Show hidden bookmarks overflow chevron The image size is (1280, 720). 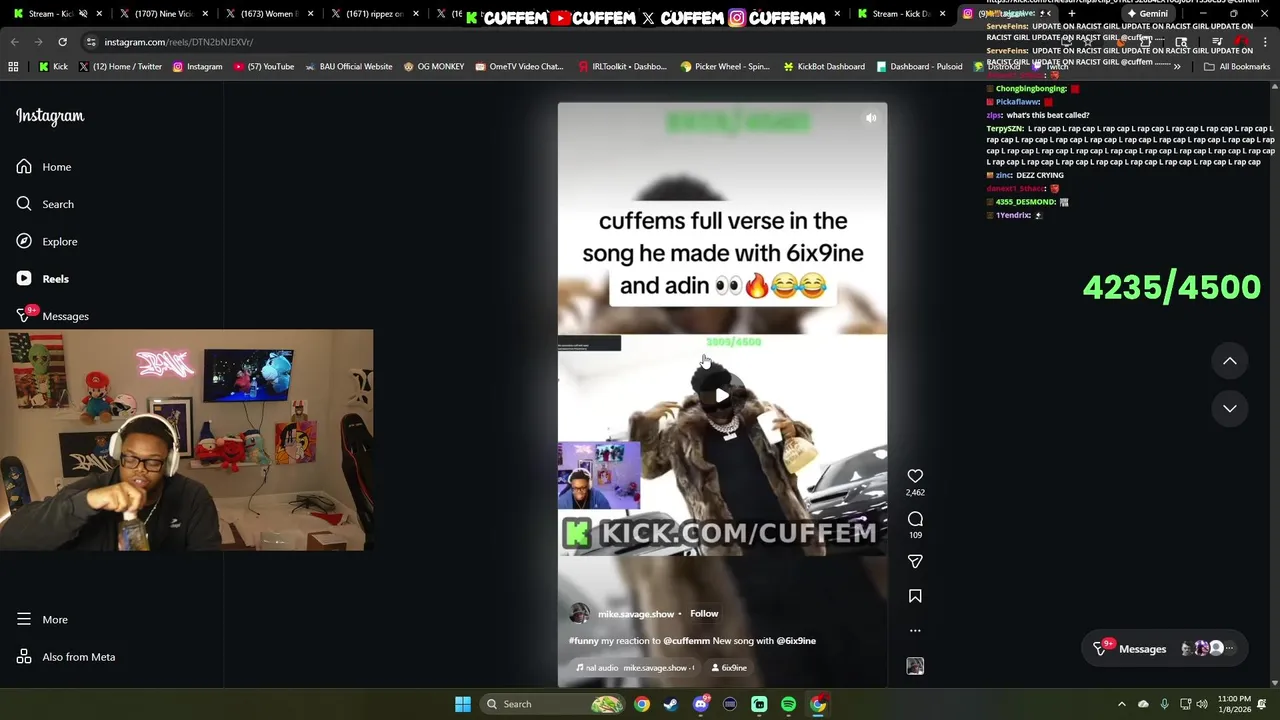(x=1177, y=67)
